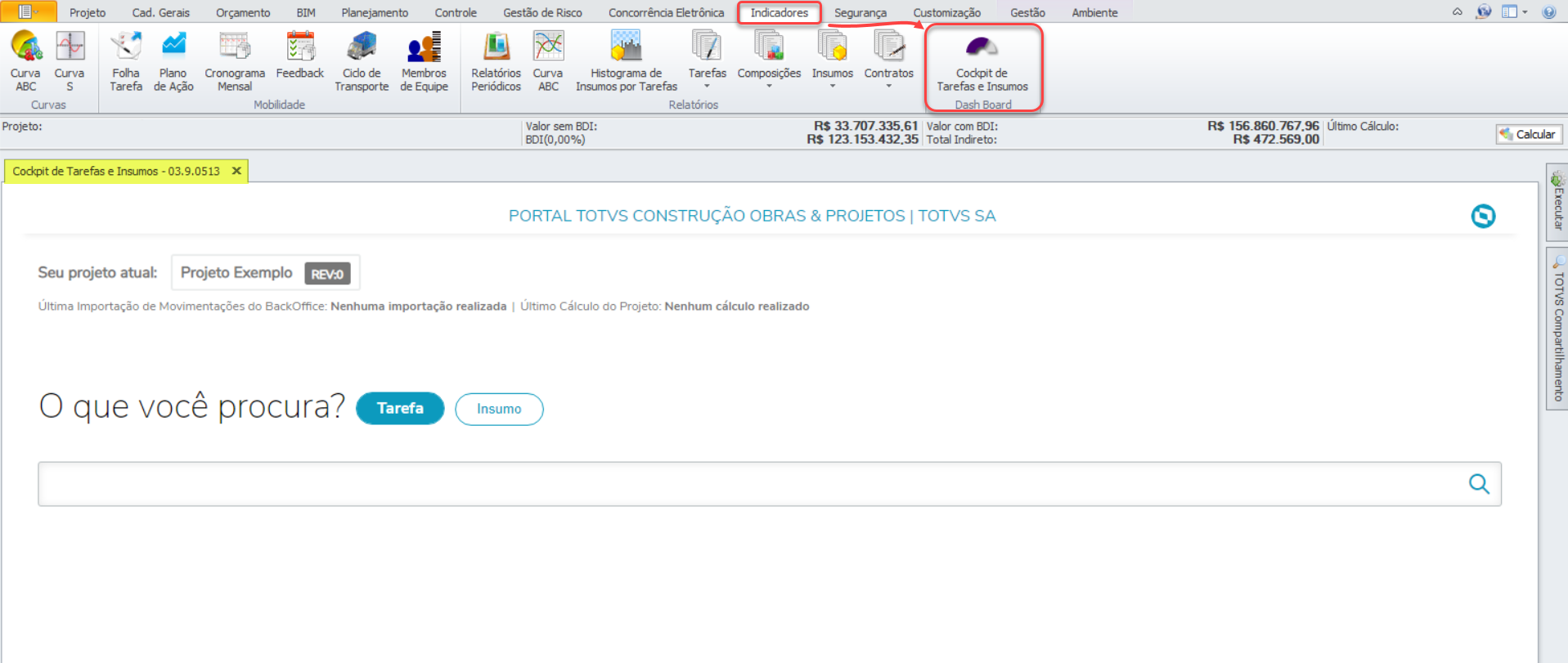1568x663 pixels.
Task: Click the globe icon in the title bar
Action: 1483,11
